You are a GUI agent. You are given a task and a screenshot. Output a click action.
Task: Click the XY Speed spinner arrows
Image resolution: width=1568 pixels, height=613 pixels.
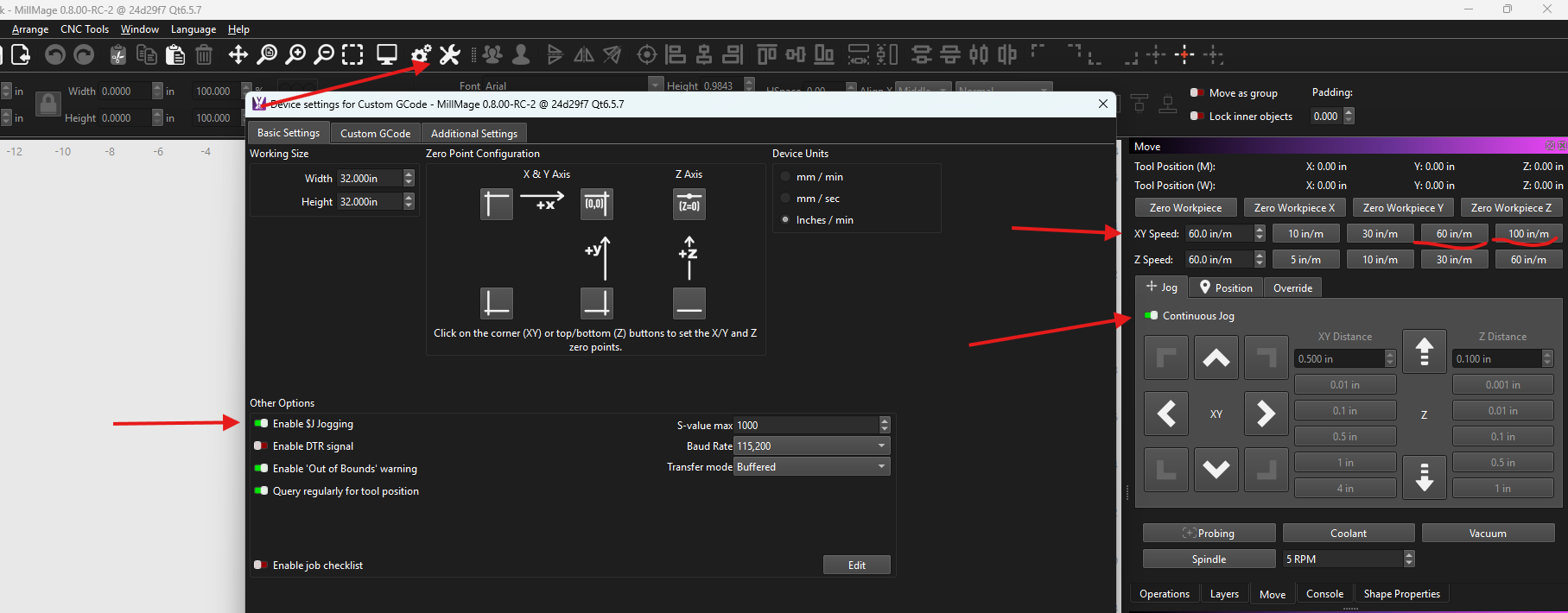(1260, 233)
